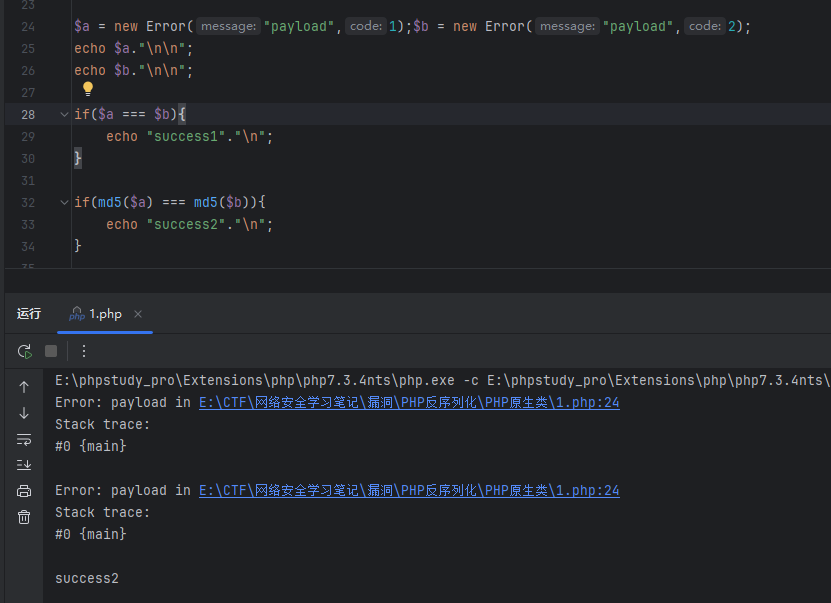Toggle soft-wrap in console output

(x=24, y=439)
